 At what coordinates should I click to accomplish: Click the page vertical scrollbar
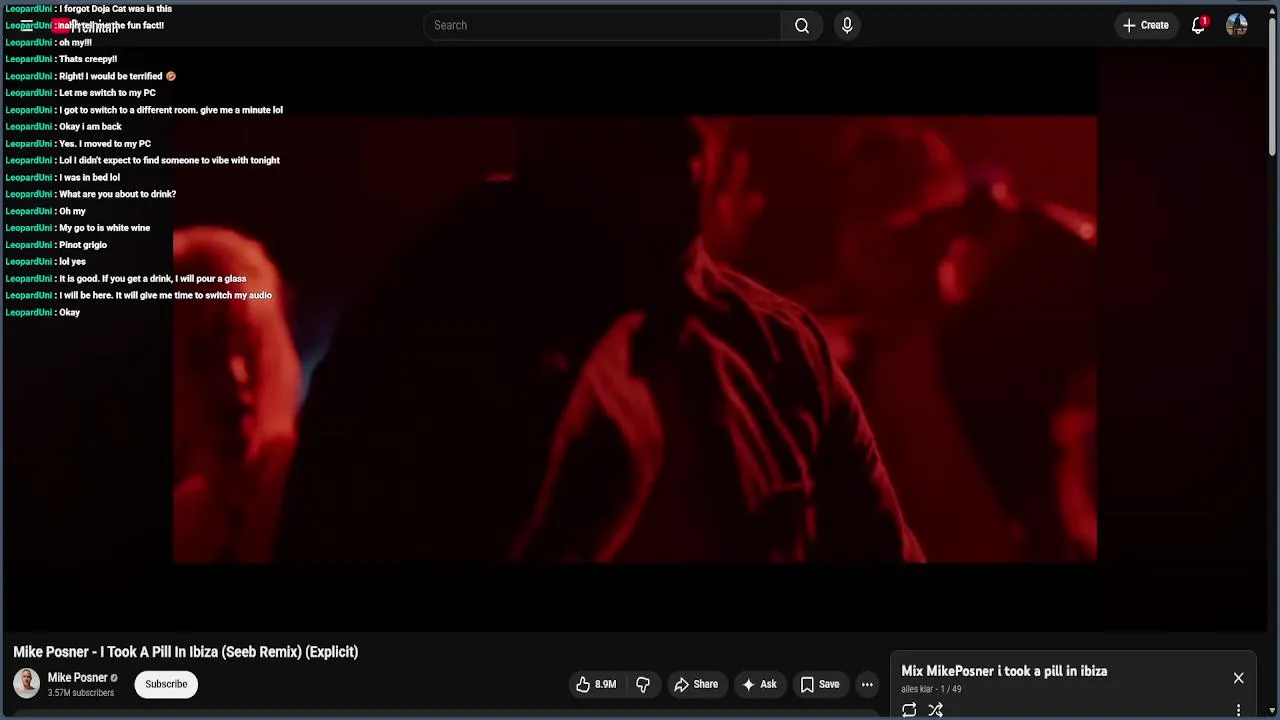tap(1272, 85)
